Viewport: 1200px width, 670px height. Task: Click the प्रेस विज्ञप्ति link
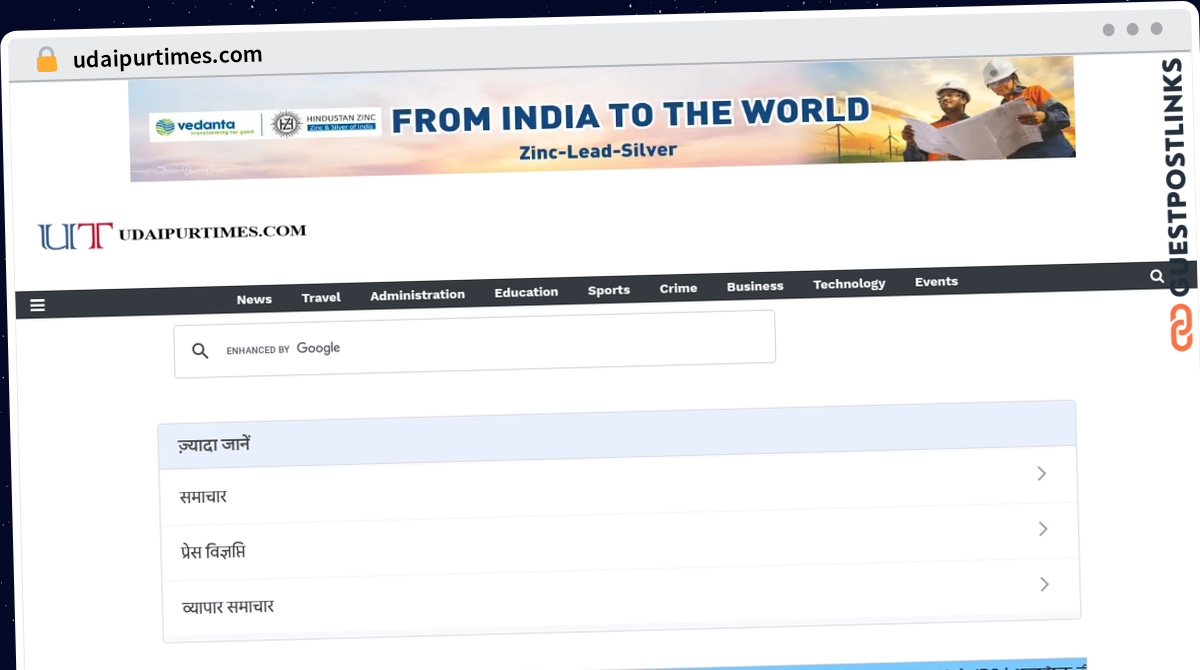213,551
